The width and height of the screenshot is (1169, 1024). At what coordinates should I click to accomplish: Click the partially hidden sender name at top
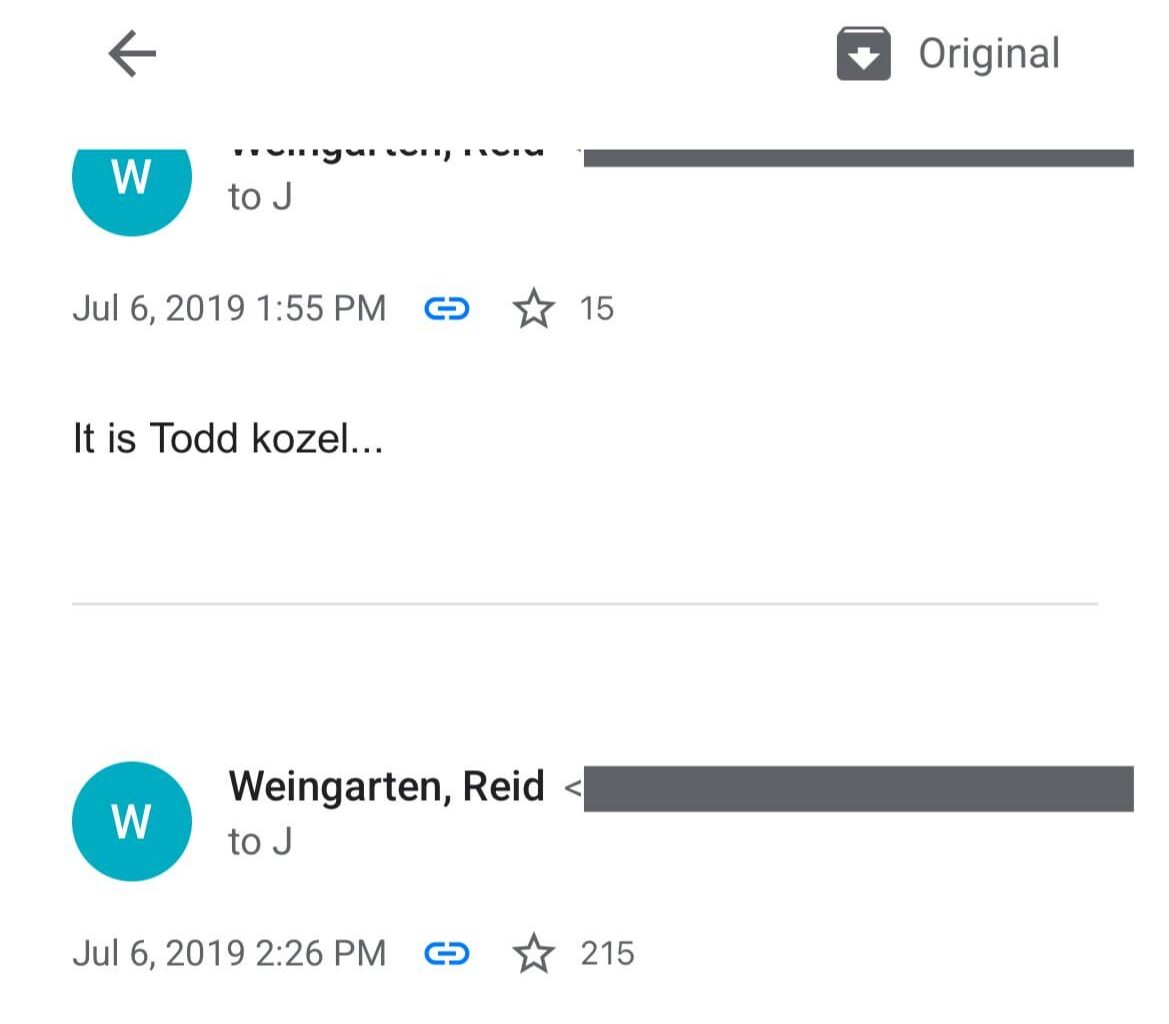pos(386,152)
